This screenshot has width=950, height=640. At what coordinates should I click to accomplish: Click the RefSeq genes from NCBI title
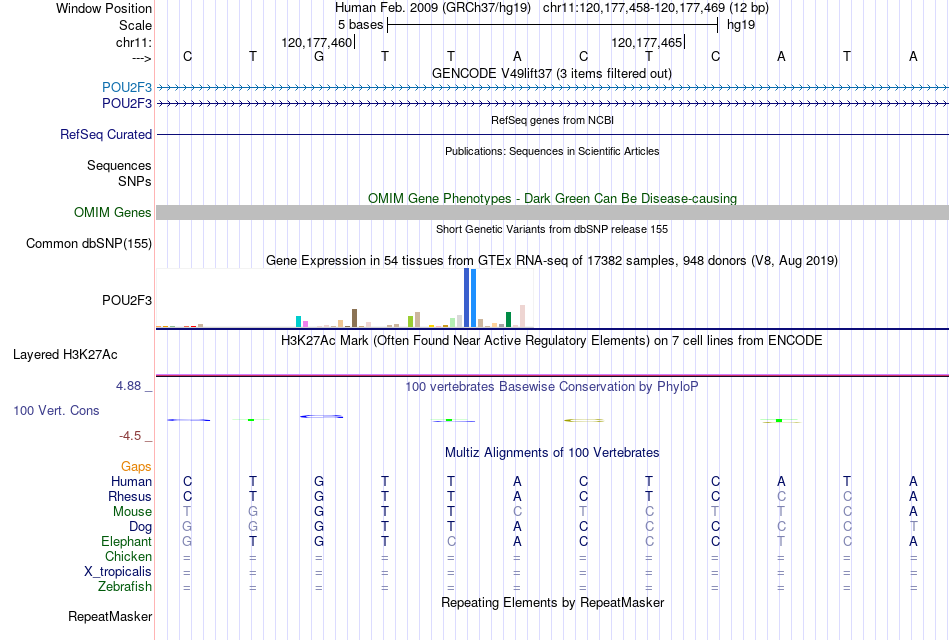point(552,120)
